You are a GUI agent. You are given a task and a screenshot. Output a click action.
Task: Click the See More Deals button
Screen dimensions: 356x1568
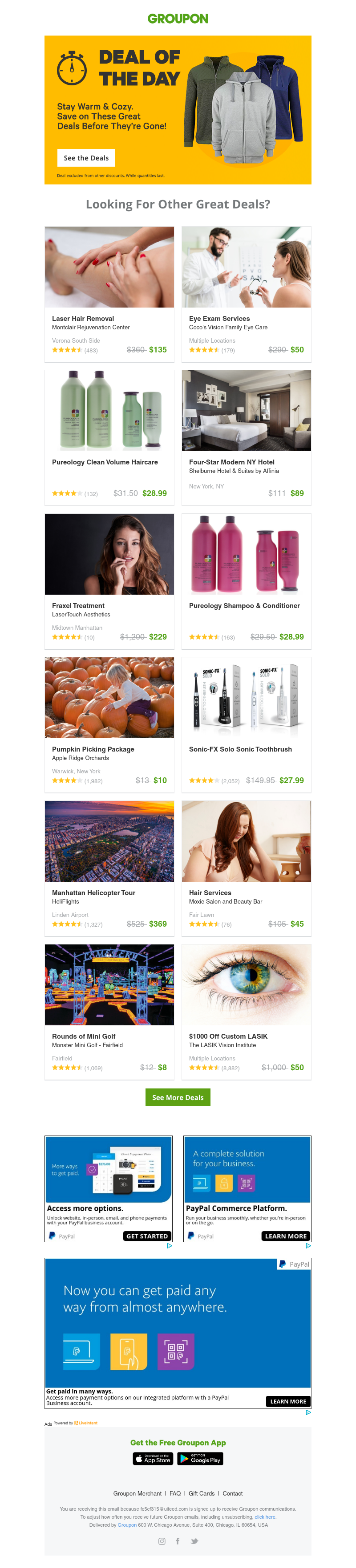178,1097
